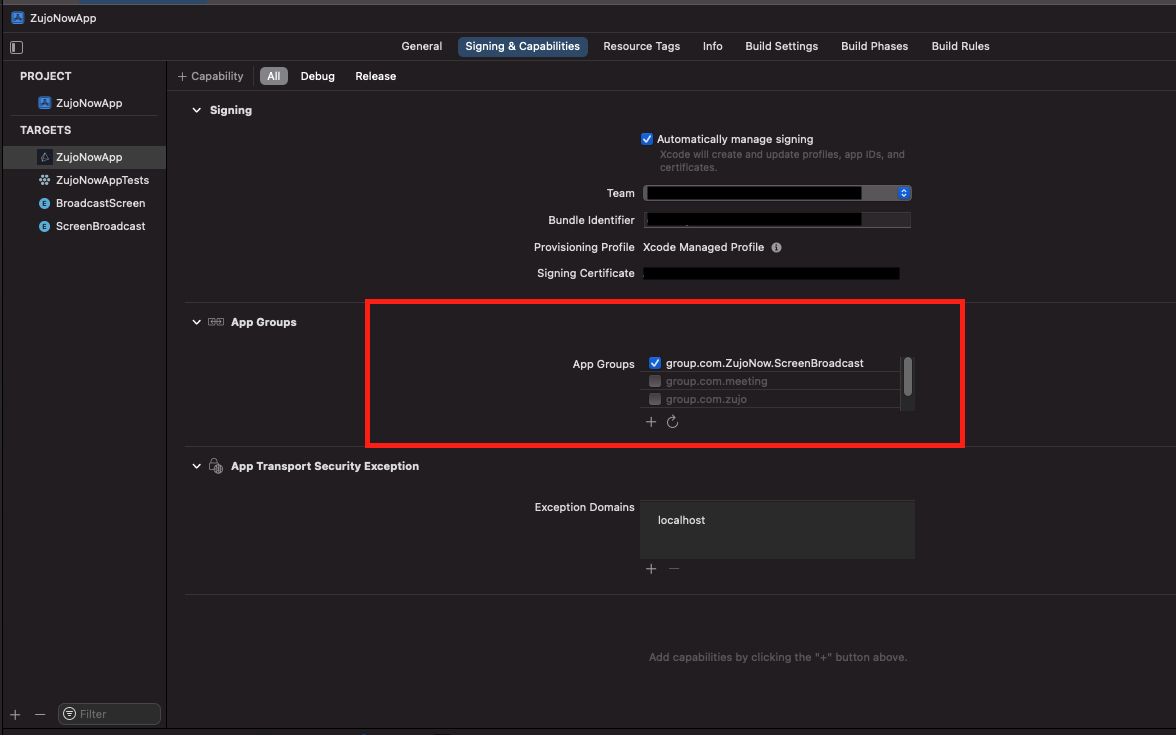Remove exception domain with minus button
This screenshot has width=1176, height=735.
pos(674,569)
